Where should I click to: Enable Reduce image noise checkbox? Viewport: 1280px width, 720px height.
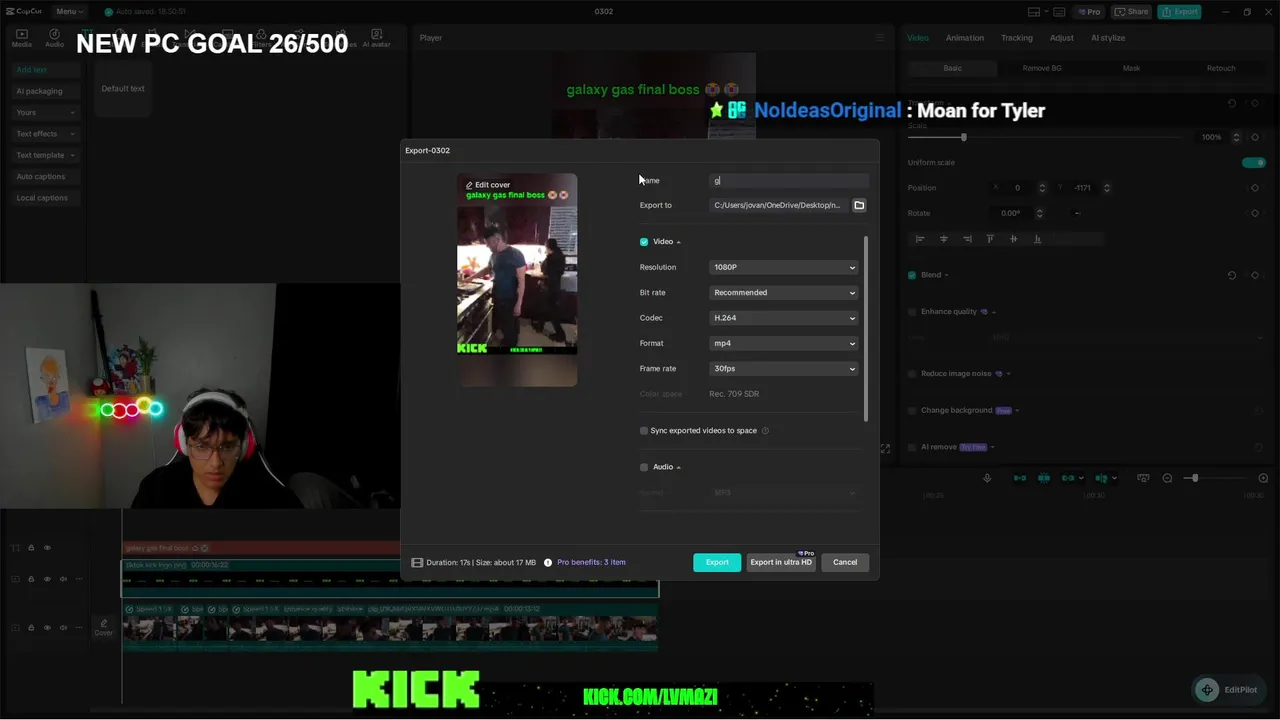pyautogui.click(x=912, y=374)
